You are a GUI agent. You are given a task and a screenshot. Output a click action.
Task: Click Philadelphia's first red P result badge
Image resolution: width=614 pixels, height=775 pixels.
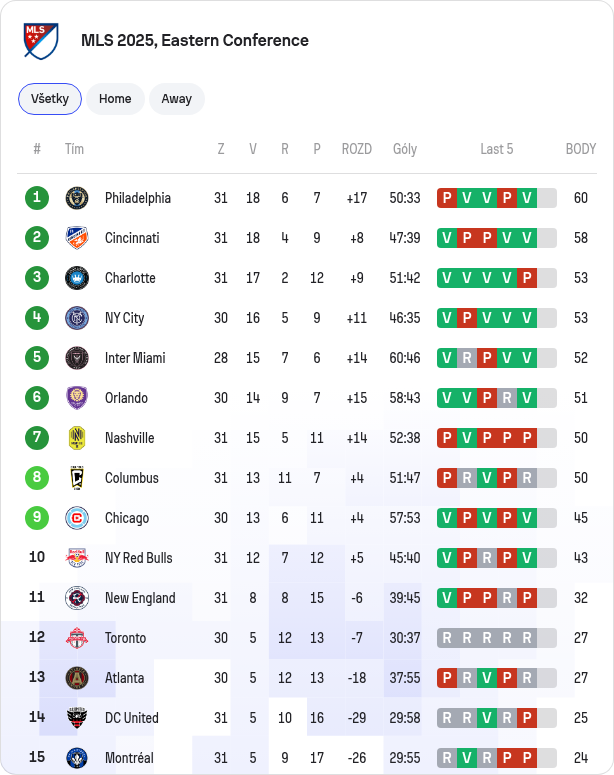tap(447, 198)
